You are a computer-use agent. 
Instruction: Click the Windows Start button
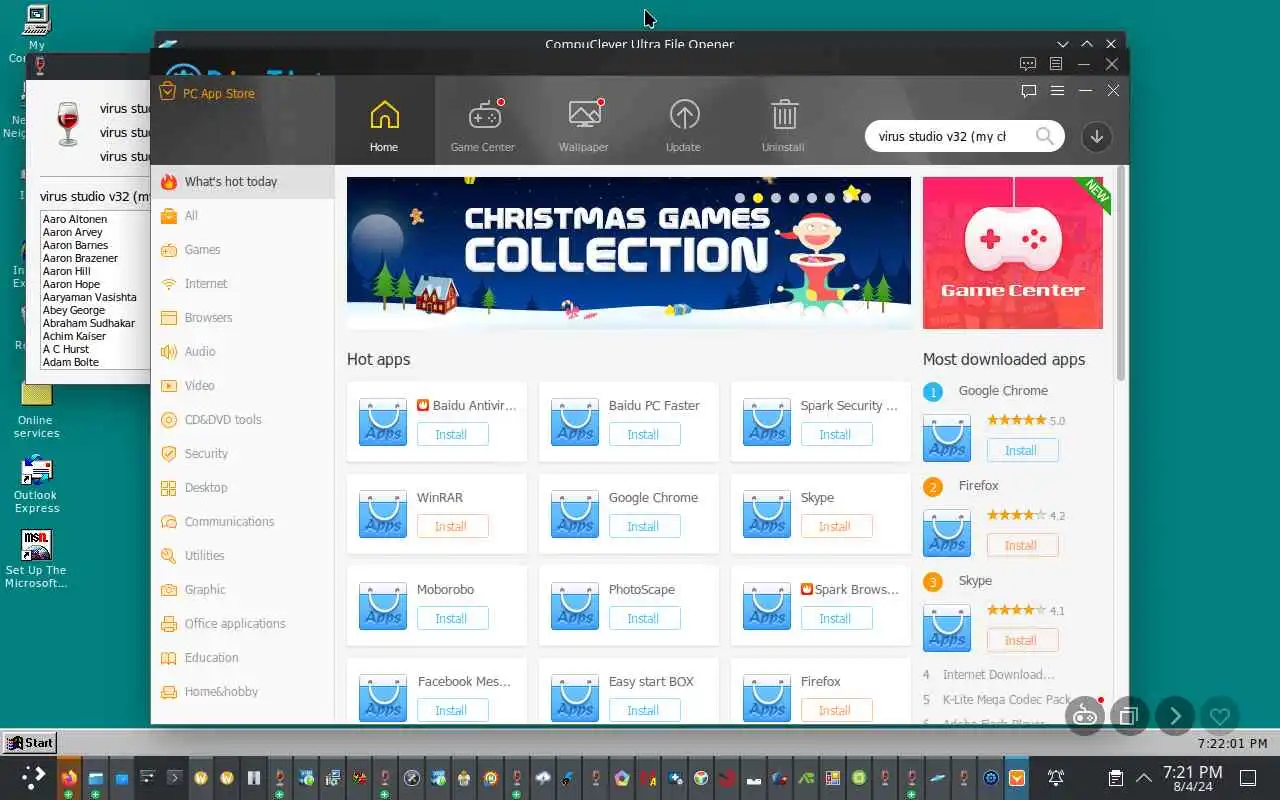[x=29, y=742]
